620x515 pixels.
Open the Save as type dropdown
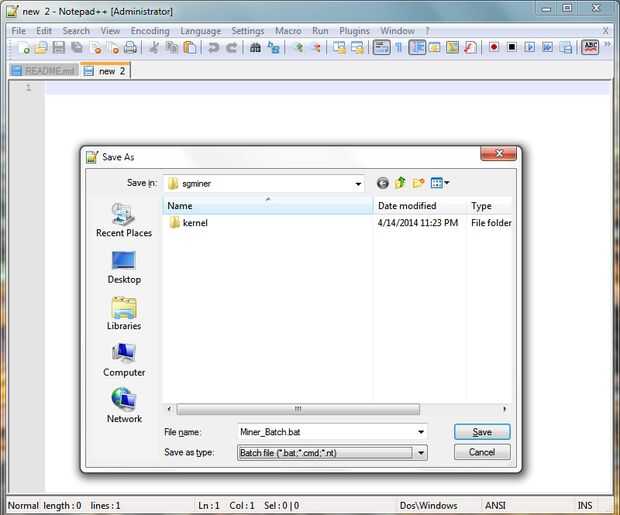[x=421, y=453]
